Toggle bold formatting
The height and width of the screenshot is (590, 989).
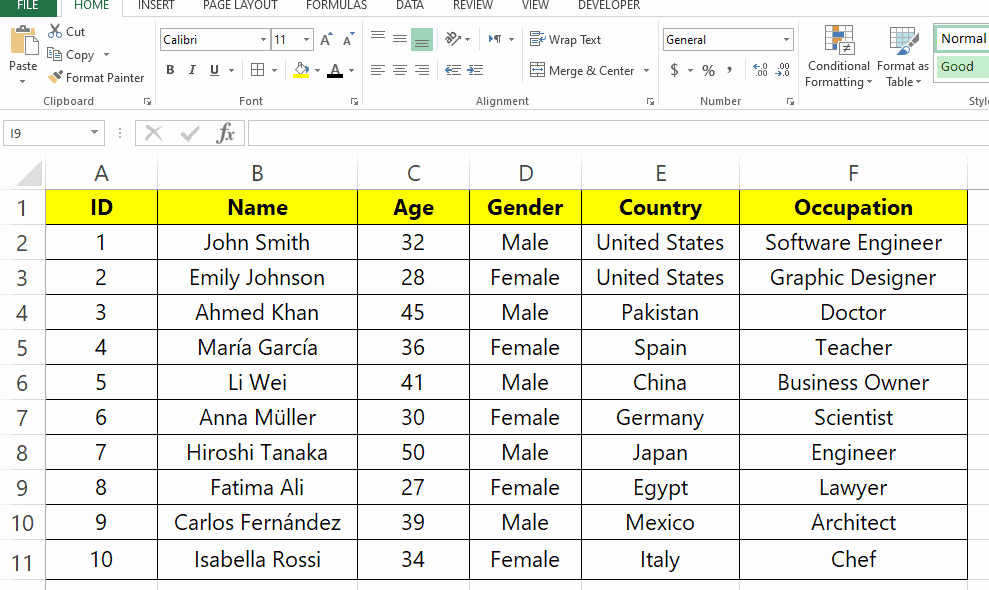(x=169, y=71)
